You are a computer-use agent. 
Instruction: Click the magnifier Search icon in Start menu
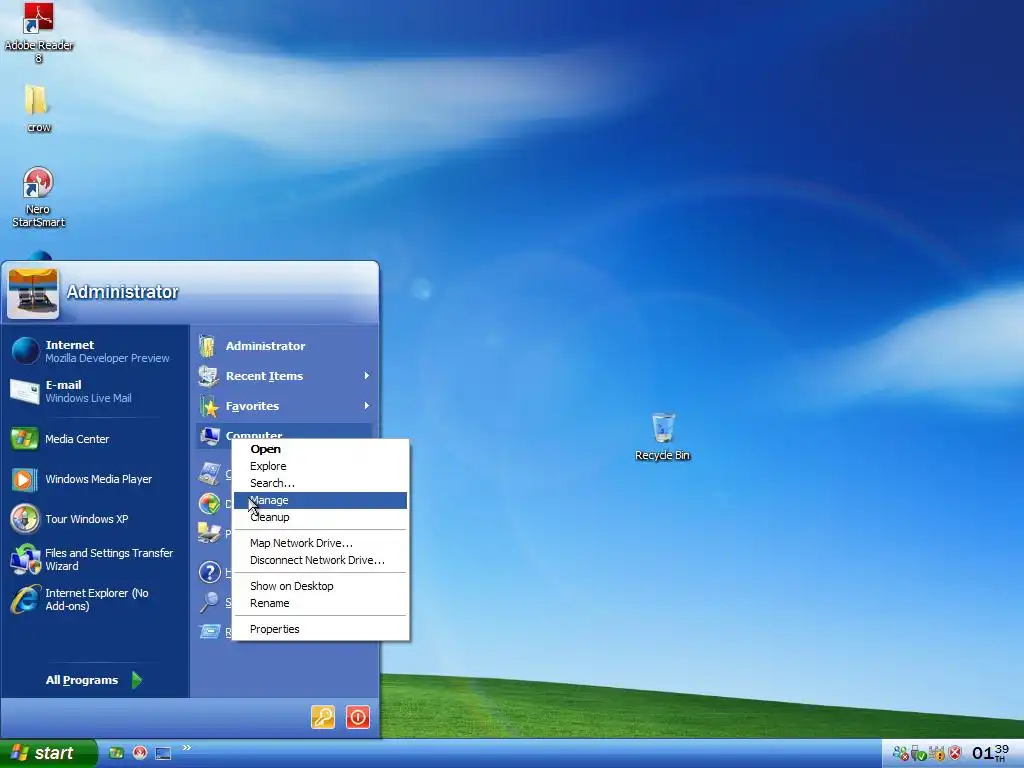click(209, 602)
